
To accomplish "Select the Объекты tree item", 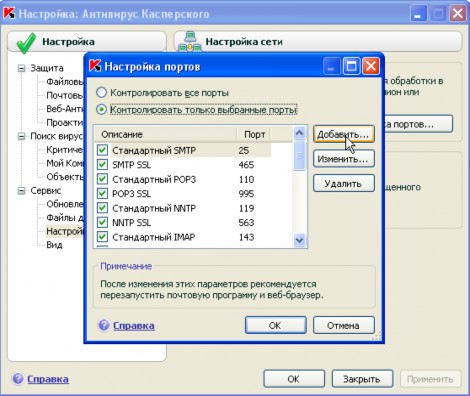I will pyautogui.click(x=64, y=177).
